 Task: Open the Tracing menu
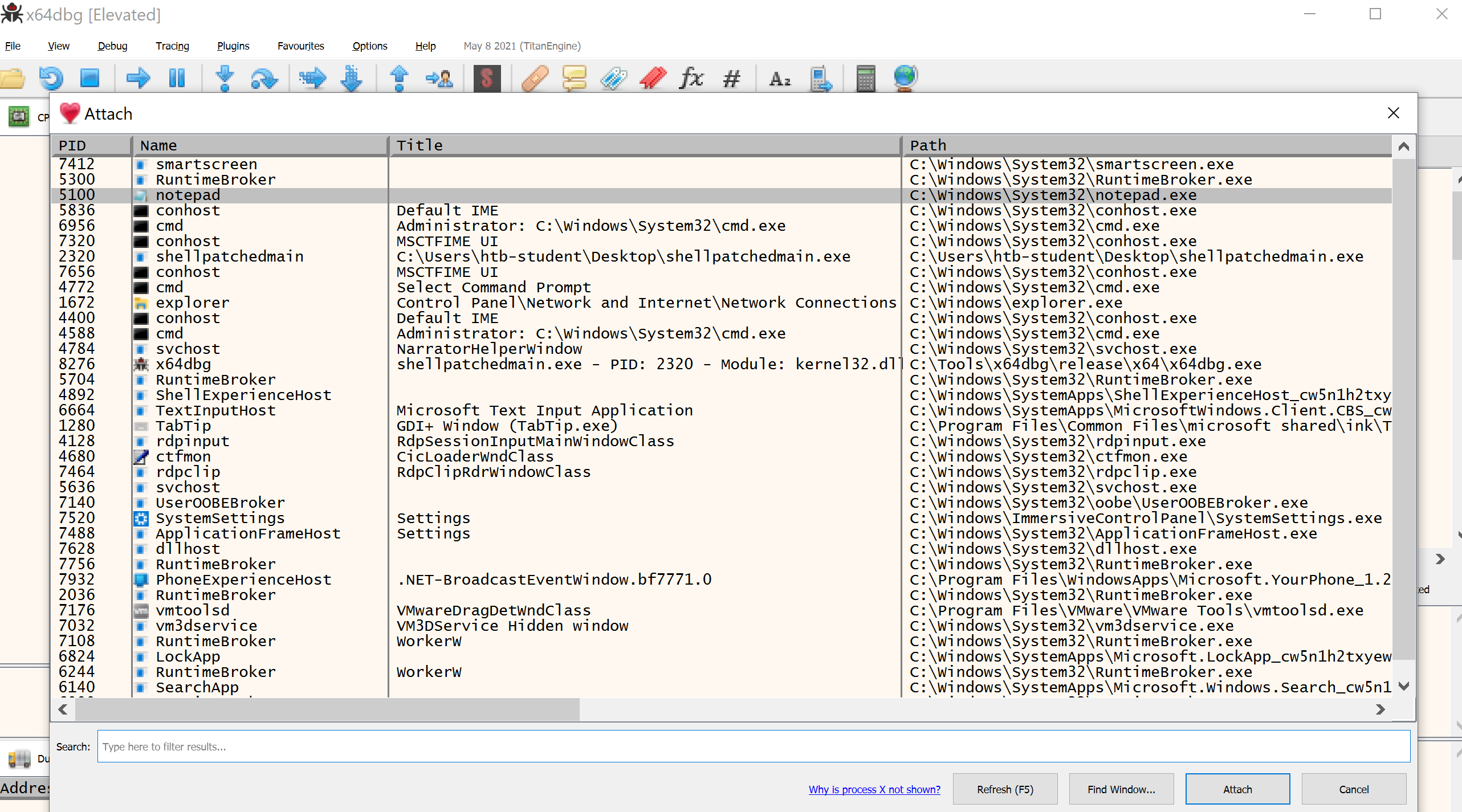(172, 46)
